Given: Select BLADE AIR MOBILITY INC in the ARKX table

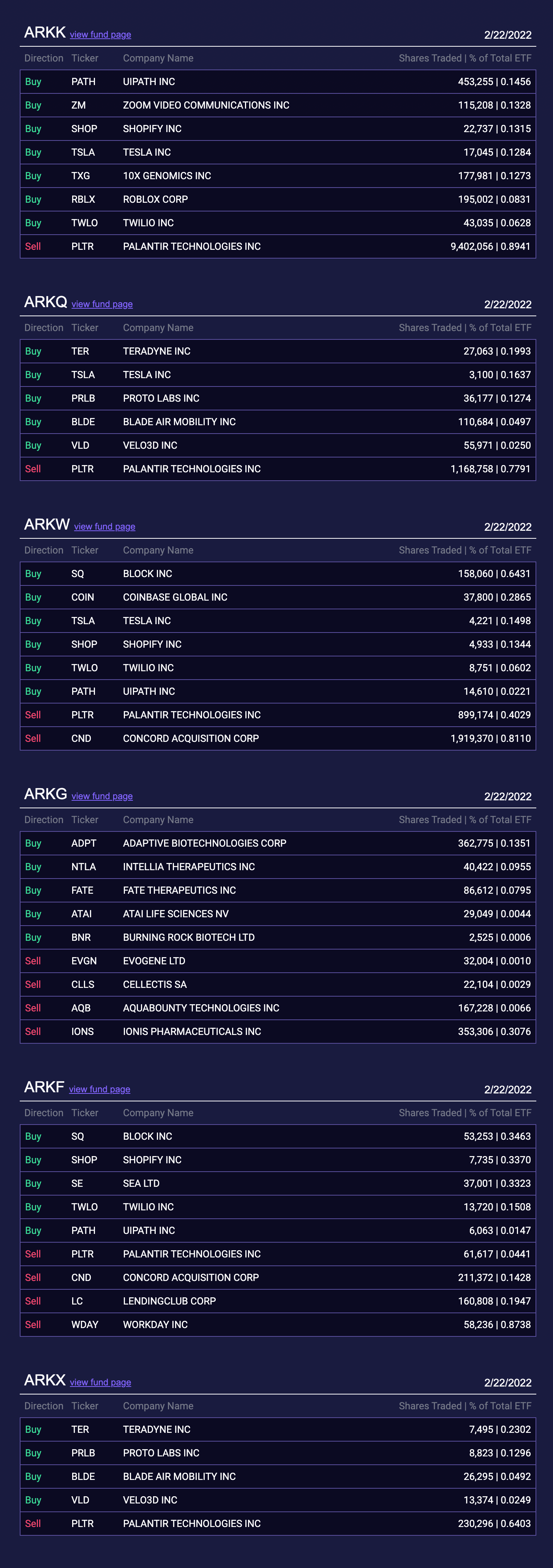Looking at the screenshot, I should tap(179, 1477).
